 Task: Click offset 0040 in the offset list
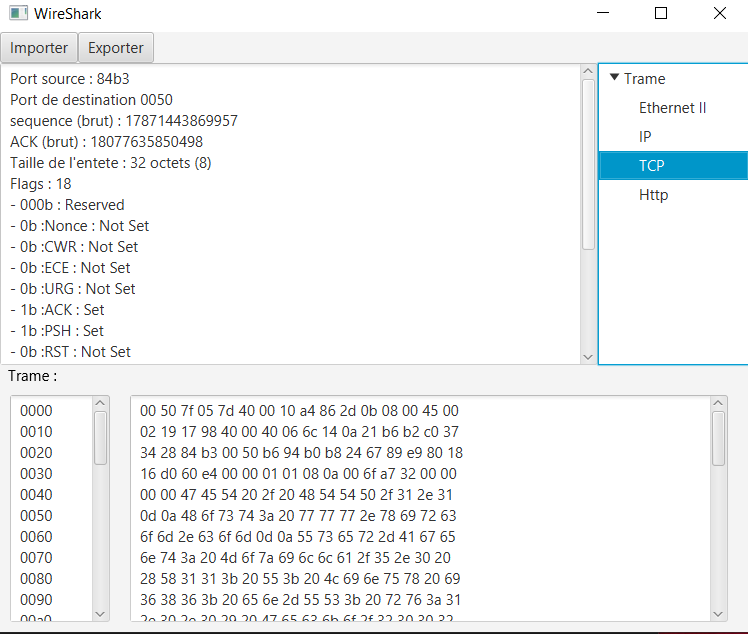[x=36, y=495]
